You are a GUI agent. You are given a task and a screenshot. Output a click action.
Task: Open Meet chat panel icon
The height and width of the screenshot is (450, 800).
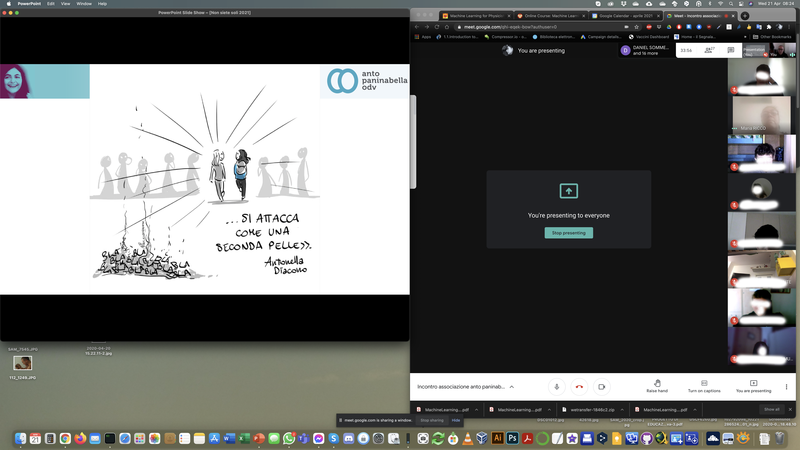tap(731, 50)
